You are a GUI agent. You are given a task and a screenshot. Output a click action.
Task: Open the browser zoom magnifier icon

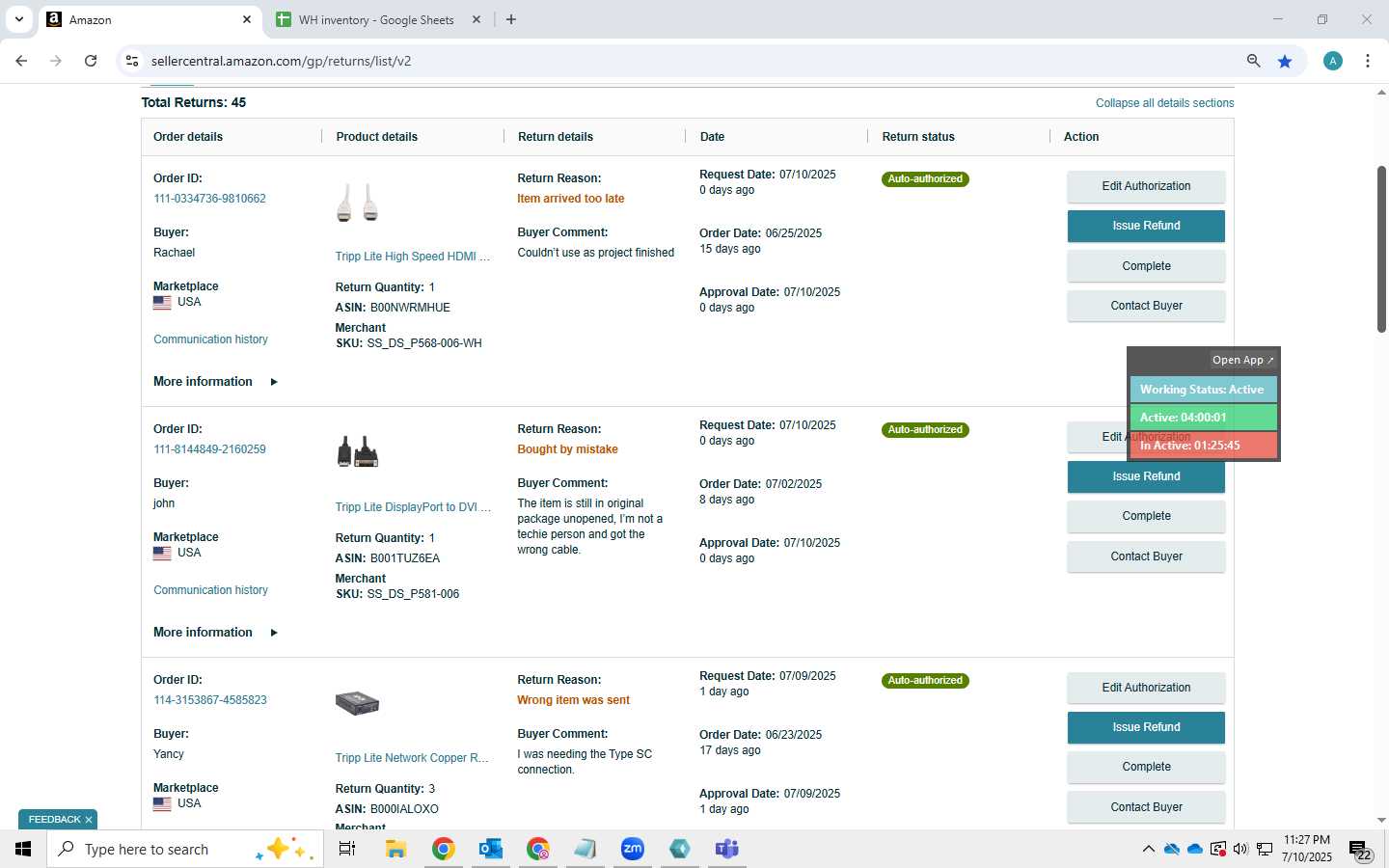coord(1253,61)
